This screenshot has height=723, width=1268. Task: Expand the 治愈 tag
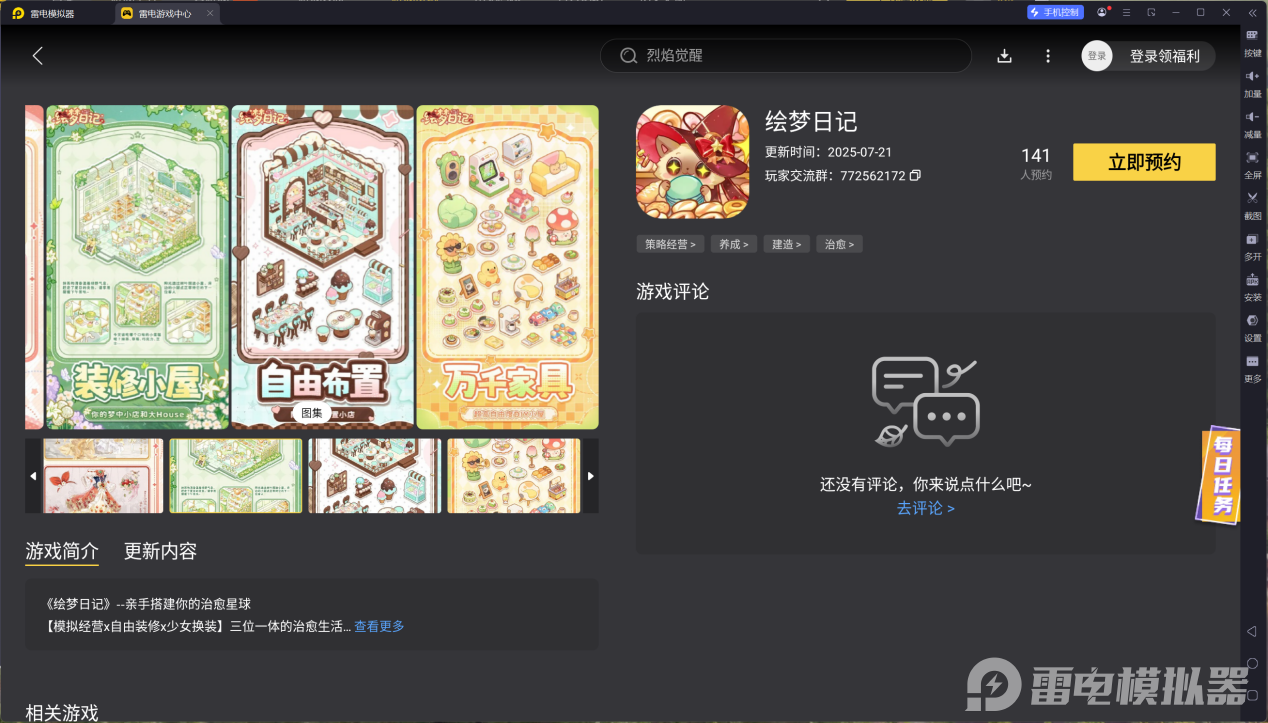tap(839, 244)
